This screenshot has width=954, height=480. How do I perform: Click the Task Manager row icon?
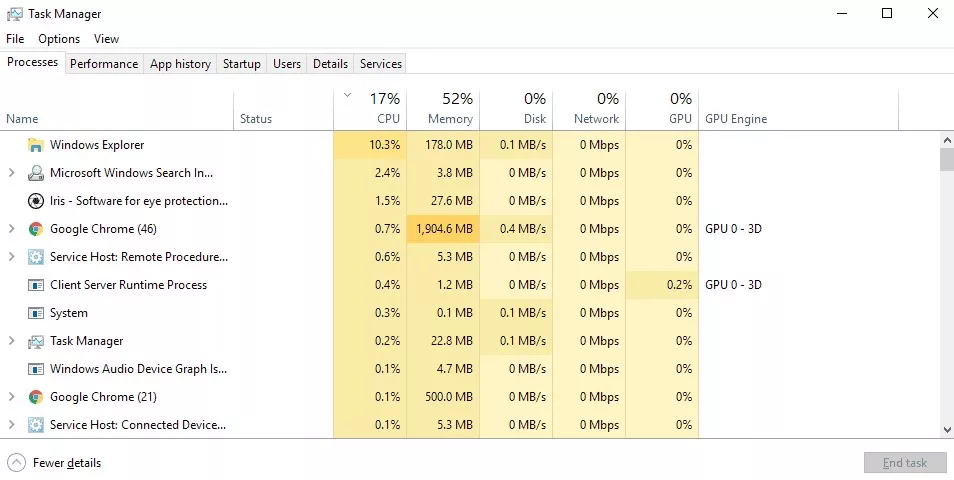point(36,341)
